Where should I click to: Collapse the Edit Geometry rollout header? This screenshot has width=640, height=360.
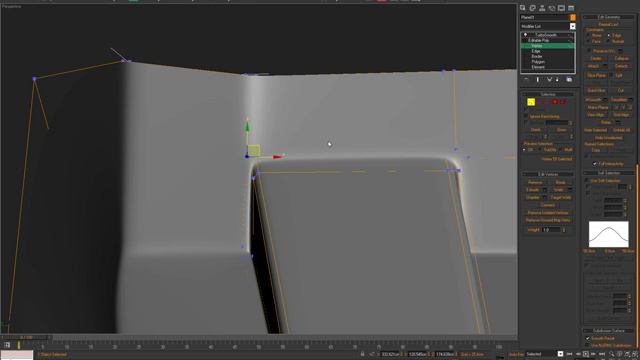(x=609, y=17)
